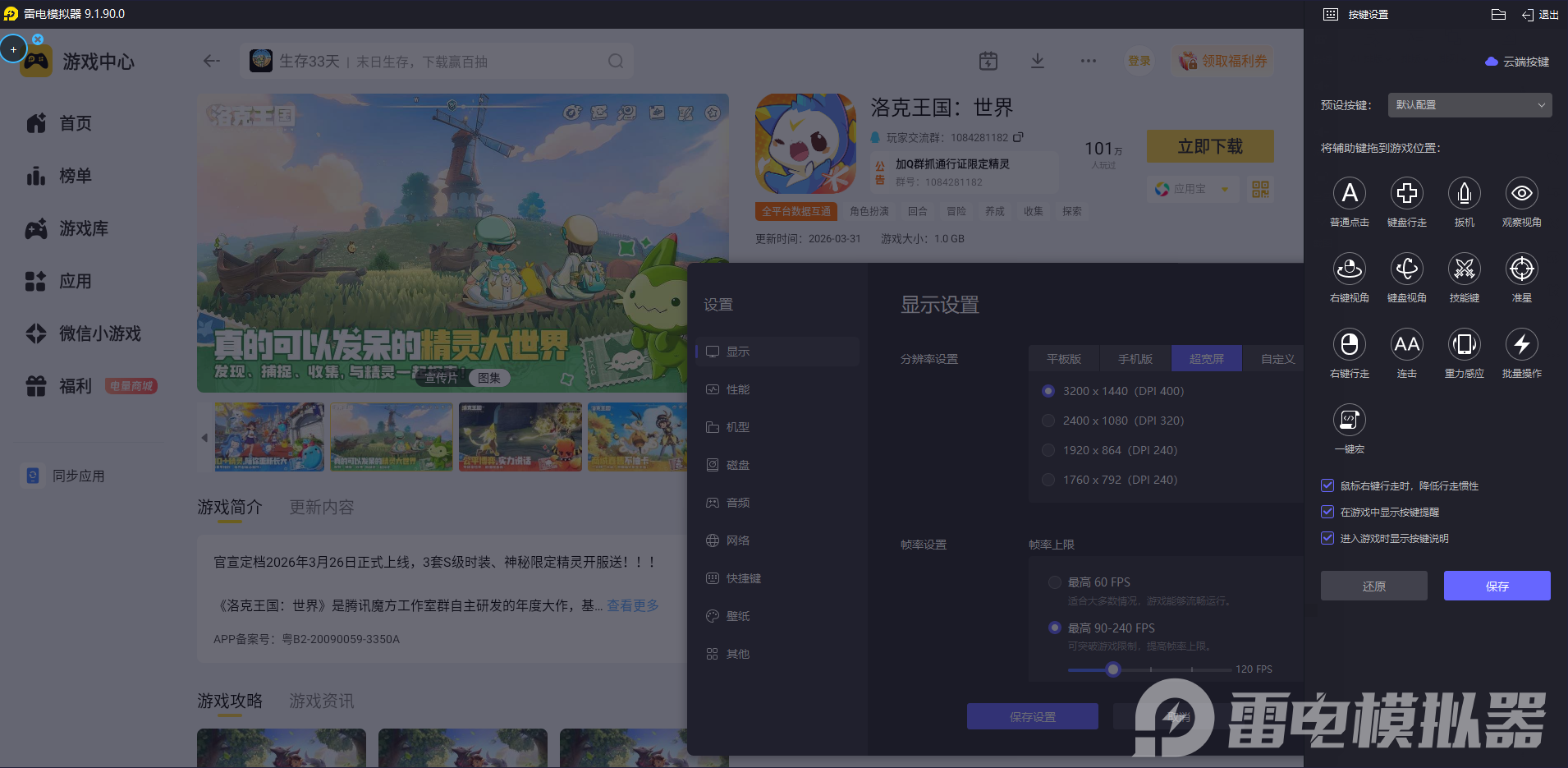1568x768 pixels.
Task: Open the 机型 settings section
Action: point(777,427)
